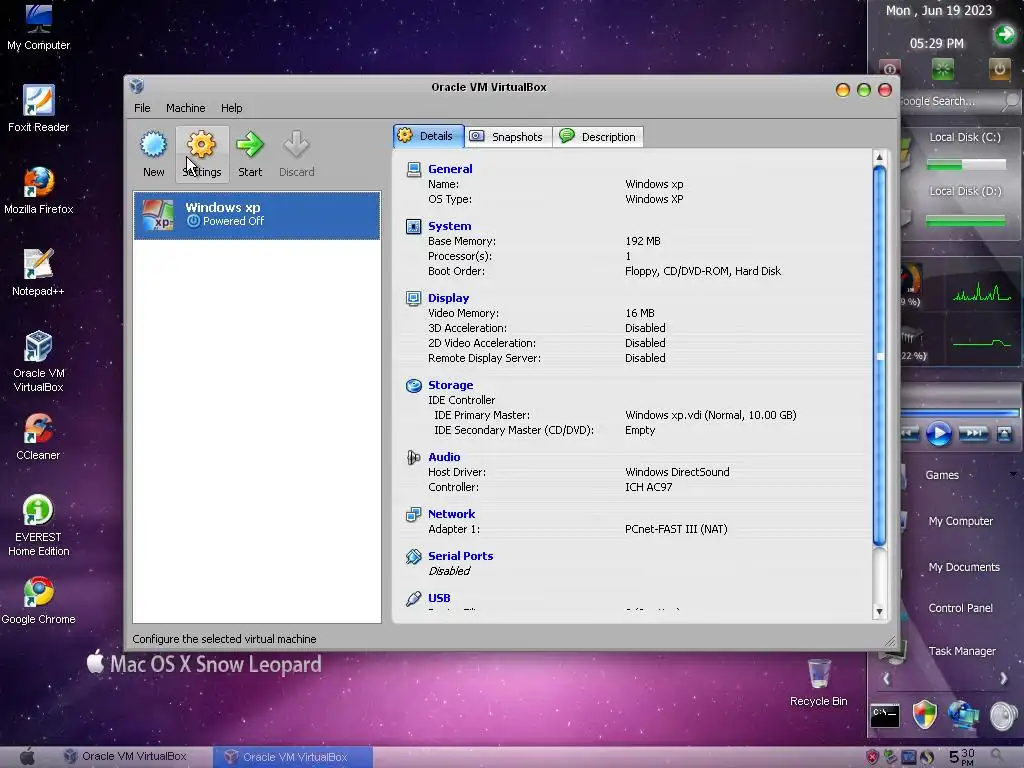Click the details pane scroll up arrow
1024x768 pixels.
coord(879,157)
